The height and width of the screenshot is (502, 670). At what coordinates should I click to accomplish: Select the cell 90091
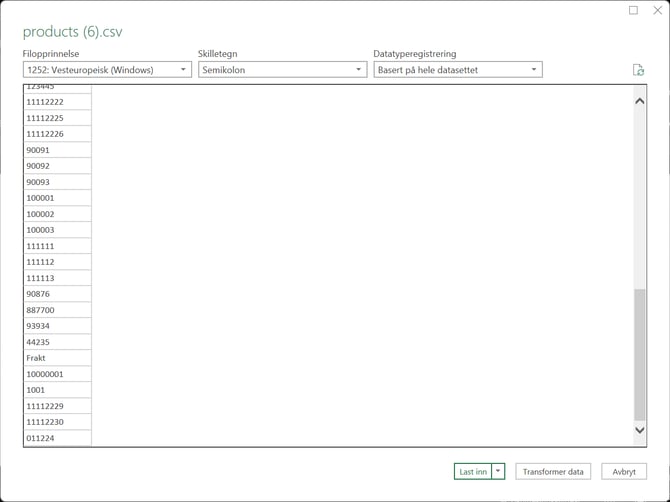58,150
